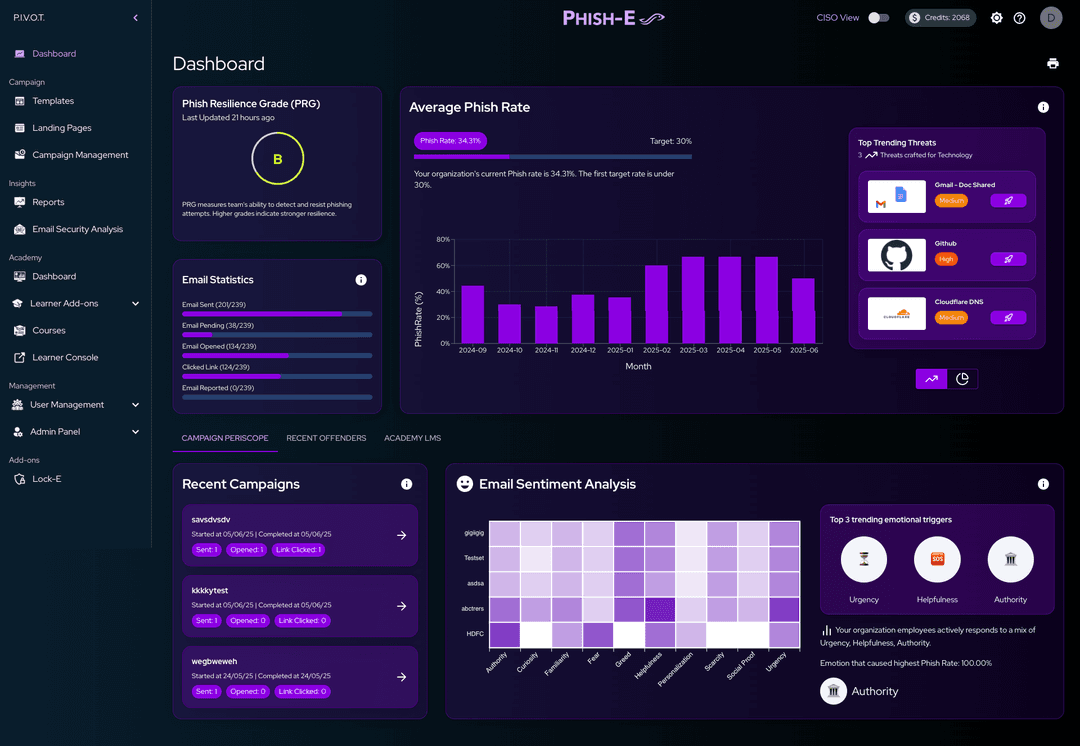
Task: Toggle the CISO View switch
Action: coord(878,18)
